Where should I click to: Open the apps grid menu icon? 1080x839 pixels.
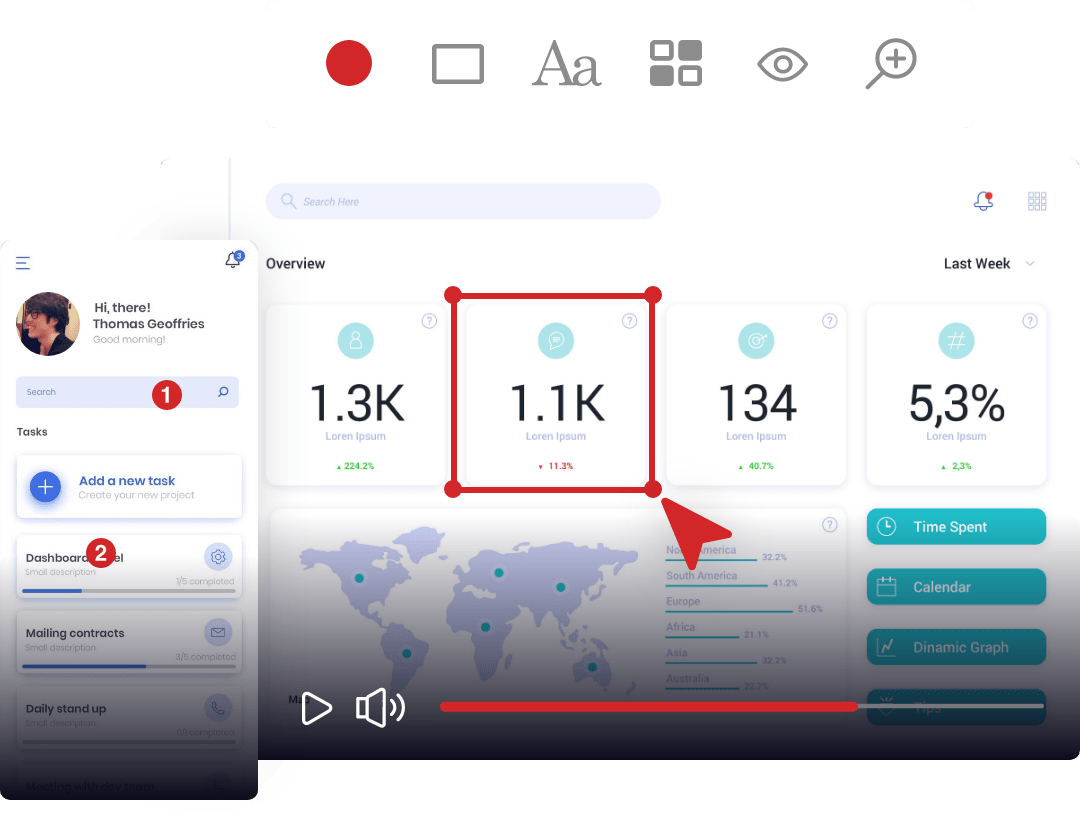(1037, 202)
